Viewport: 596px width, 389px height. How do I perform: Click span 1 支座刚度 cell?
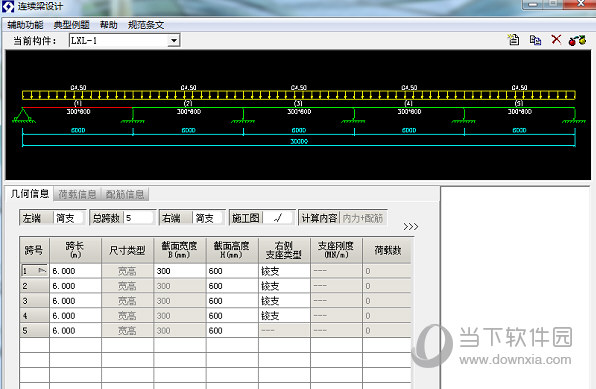pyautogui.click(x=336, y=271)
